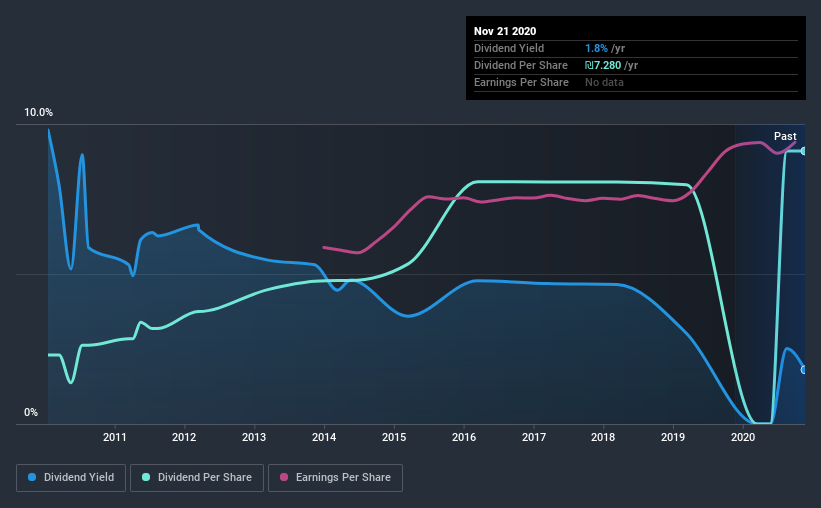
Task: Select the 2016 x-axis label
Action: [x=464, y=437]
